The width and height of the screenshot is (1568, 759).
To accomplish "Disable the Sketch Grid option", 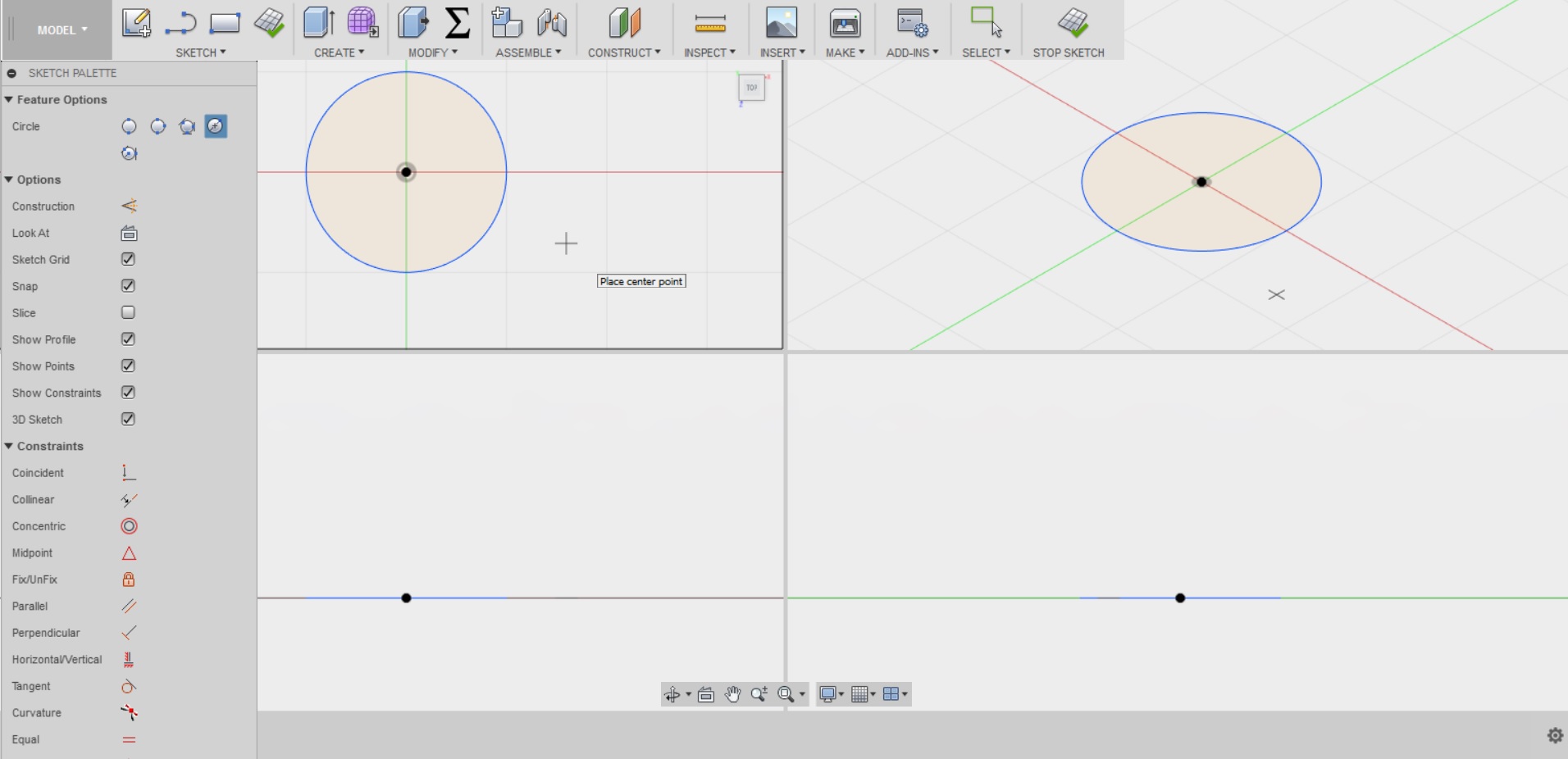I will click(x=127, y=259).
